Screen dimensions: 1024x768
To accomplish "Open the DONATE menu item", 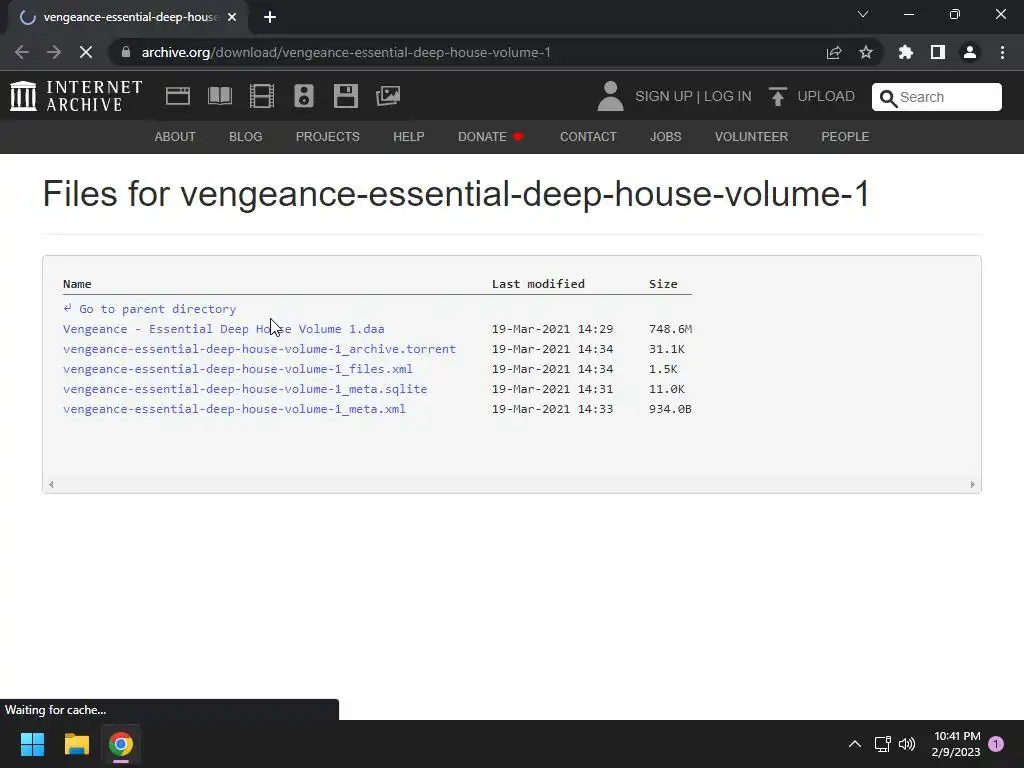I will [x=490, y=136].
